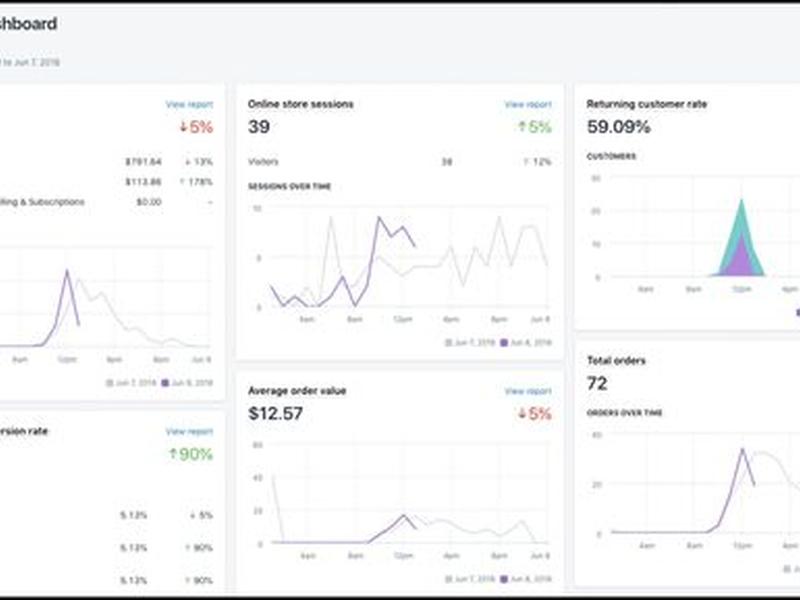Open View report in Average order value card

pyautogui.click(x=528, y=391)
